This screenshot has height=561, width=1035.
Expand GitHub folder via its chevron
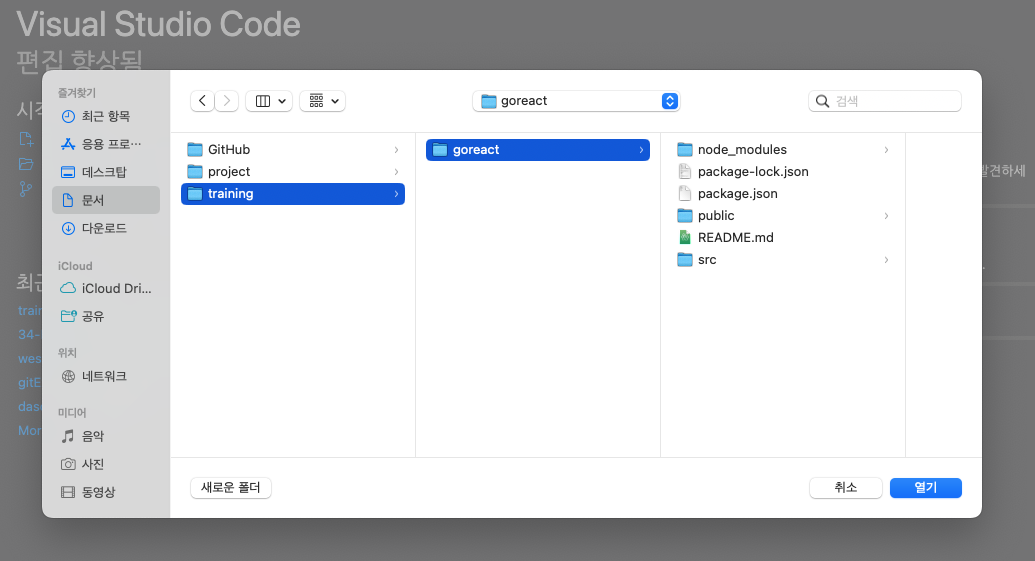coord(396,150)
